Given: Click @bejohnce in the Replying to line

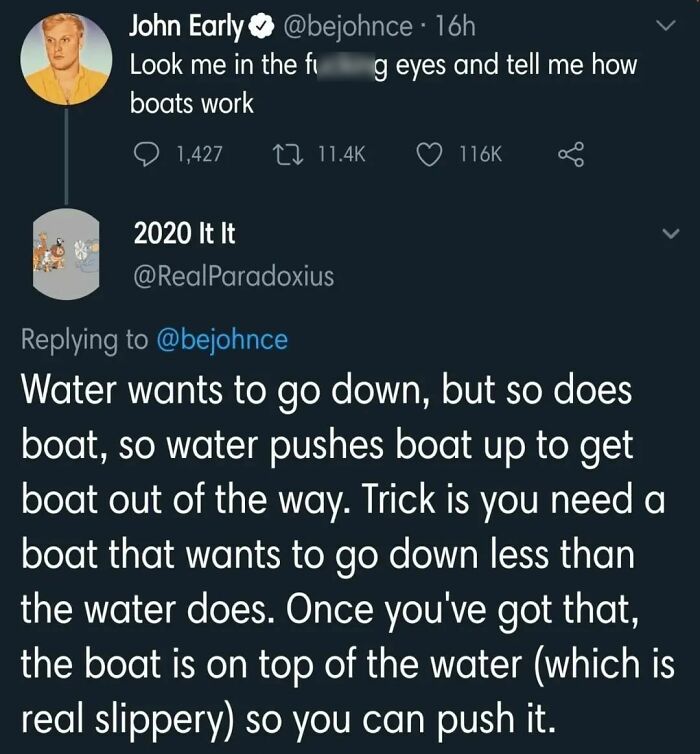Looking at the screenshot, I should pos(221,340).
